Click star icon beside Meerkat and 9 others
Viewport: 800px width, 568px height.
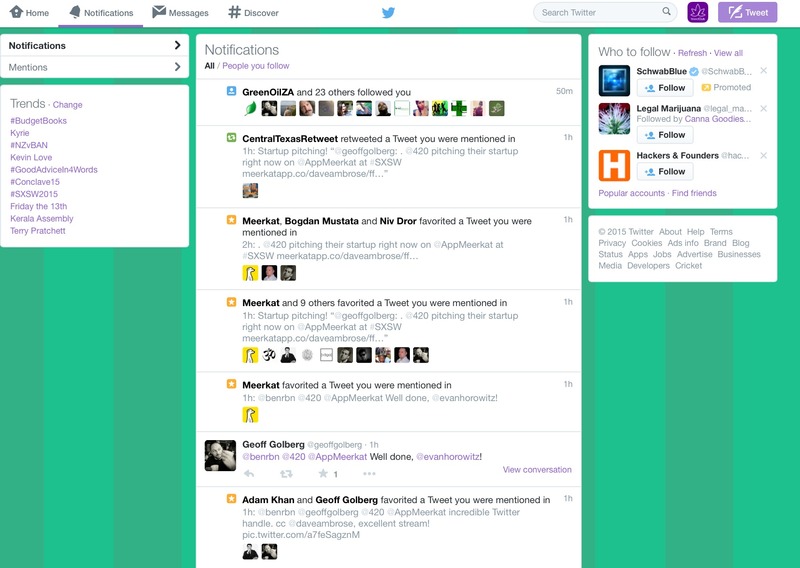(x=231, y=302)
